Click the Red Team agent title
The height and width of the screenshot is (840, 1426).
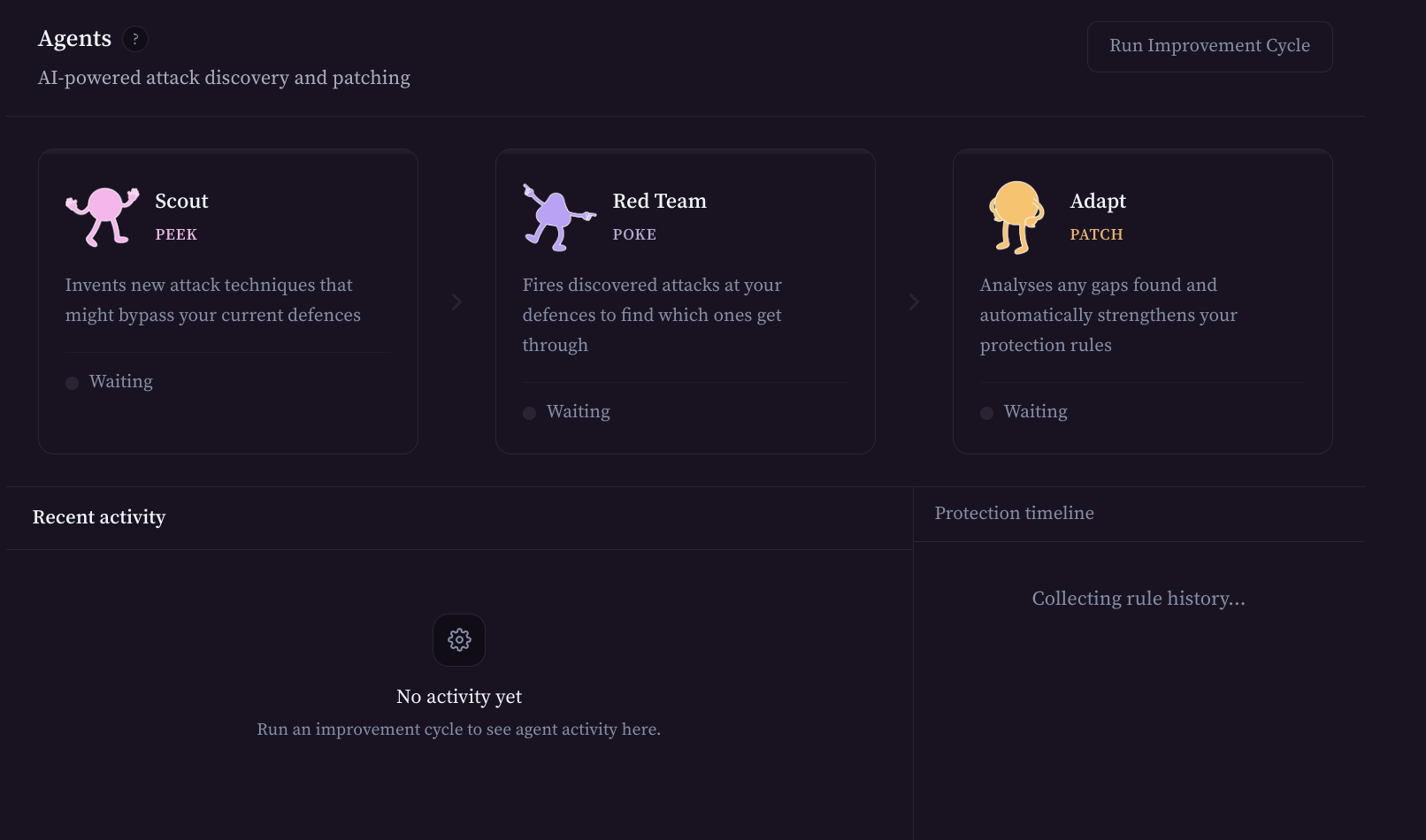(659, 202)
